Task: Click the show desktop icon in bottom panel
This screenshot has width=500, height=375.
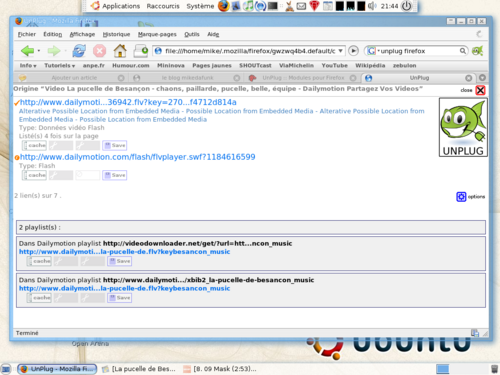Action: tap(6, 369)
